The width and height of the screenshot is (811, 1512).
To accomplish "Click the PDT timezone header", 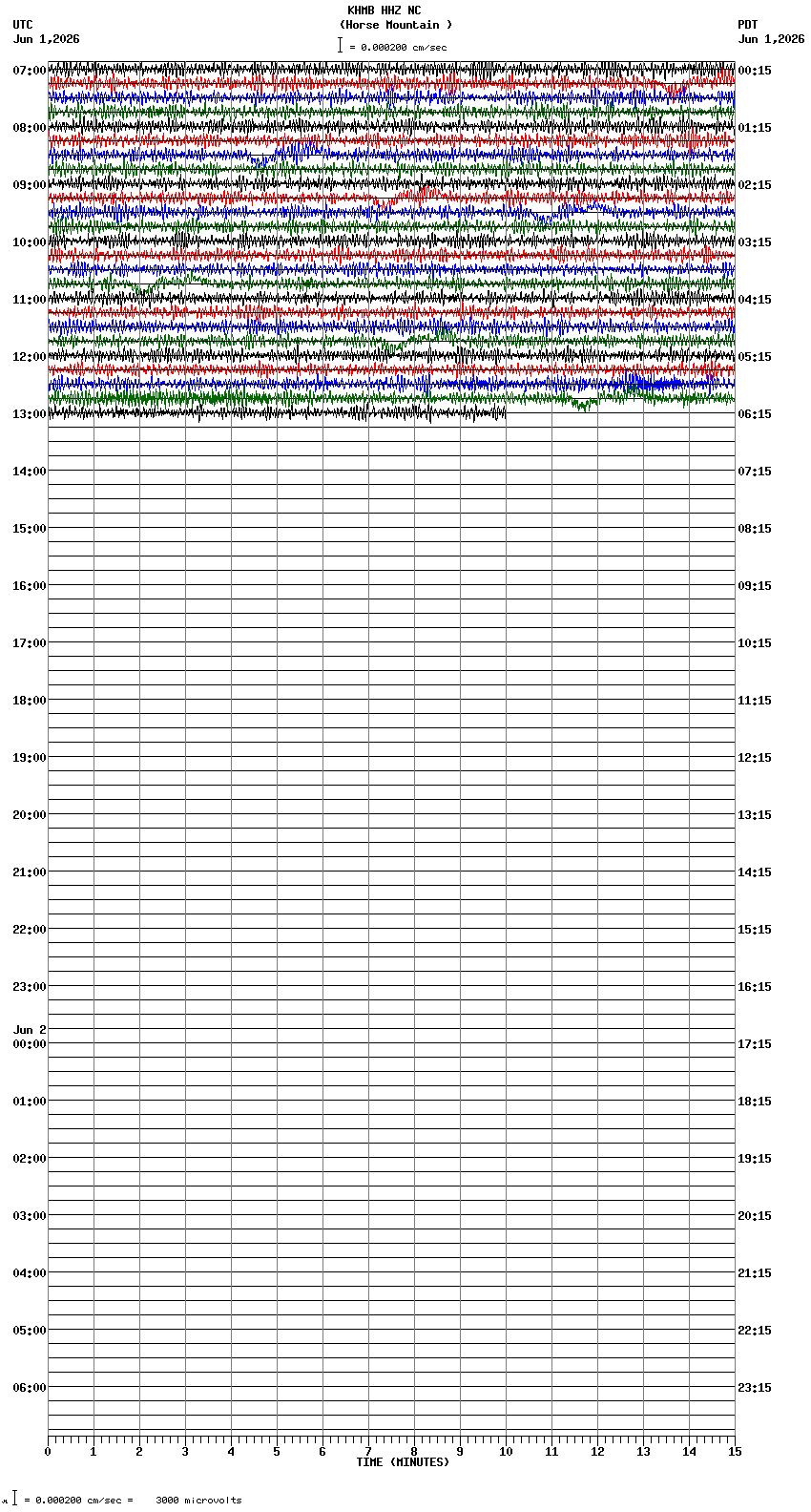I will click(x=748, y=25).
